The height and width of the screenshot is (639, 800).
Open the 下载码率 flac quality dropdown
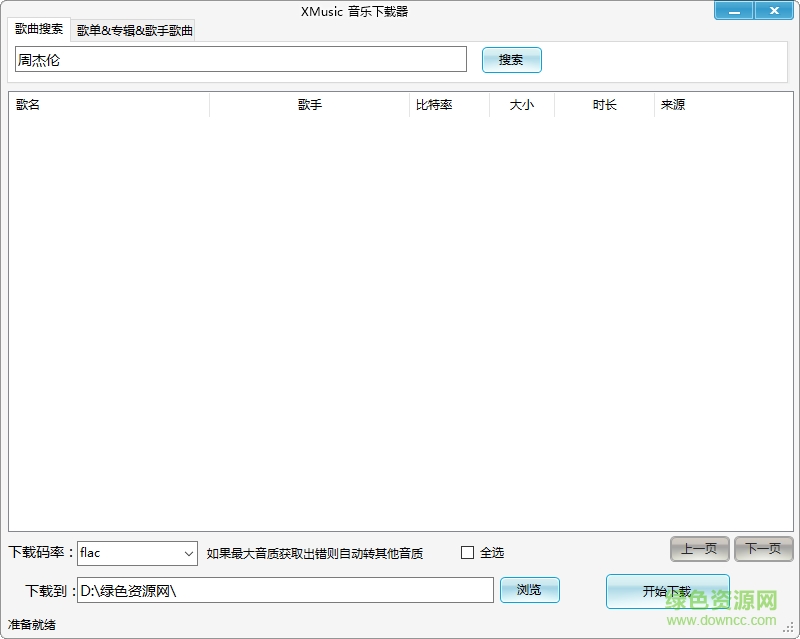coord(137,553)
